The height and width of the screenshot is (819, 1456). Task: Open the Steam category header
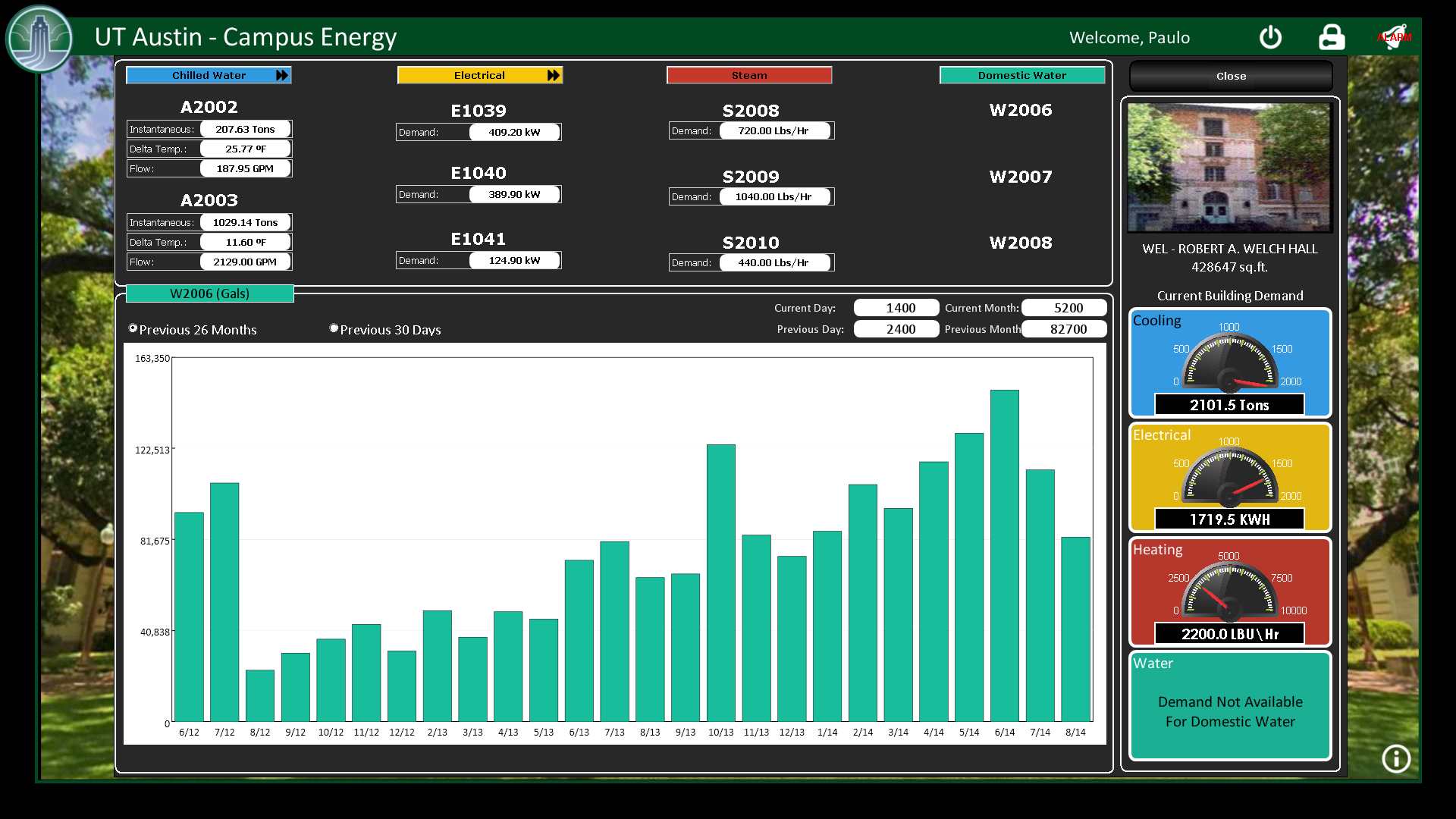pos(749,75)
